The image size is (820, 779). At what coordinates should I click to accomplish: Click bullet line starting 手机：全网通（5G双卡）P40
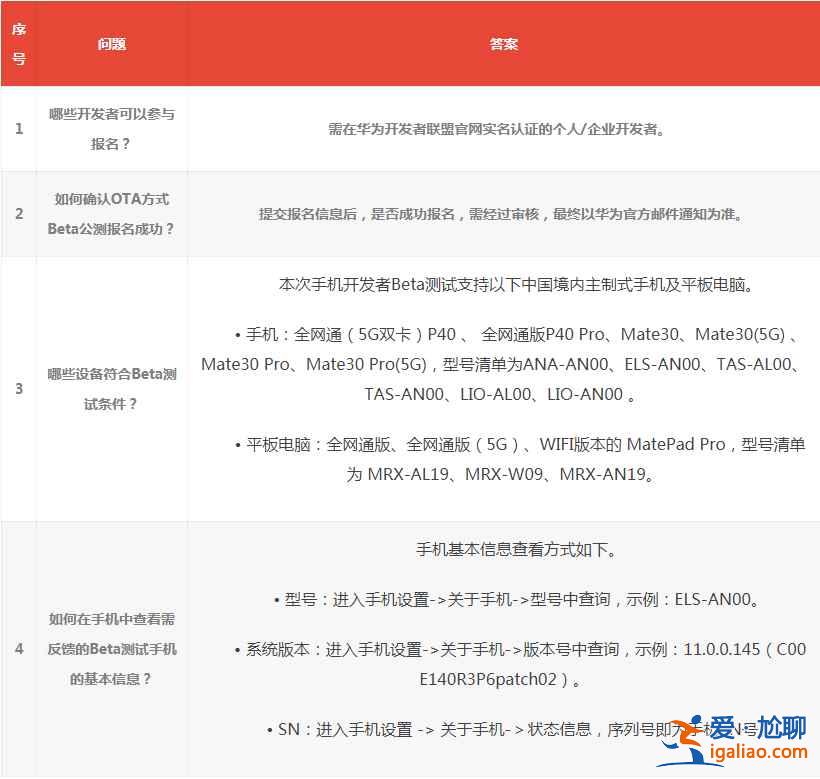click(x=517, y=334)
